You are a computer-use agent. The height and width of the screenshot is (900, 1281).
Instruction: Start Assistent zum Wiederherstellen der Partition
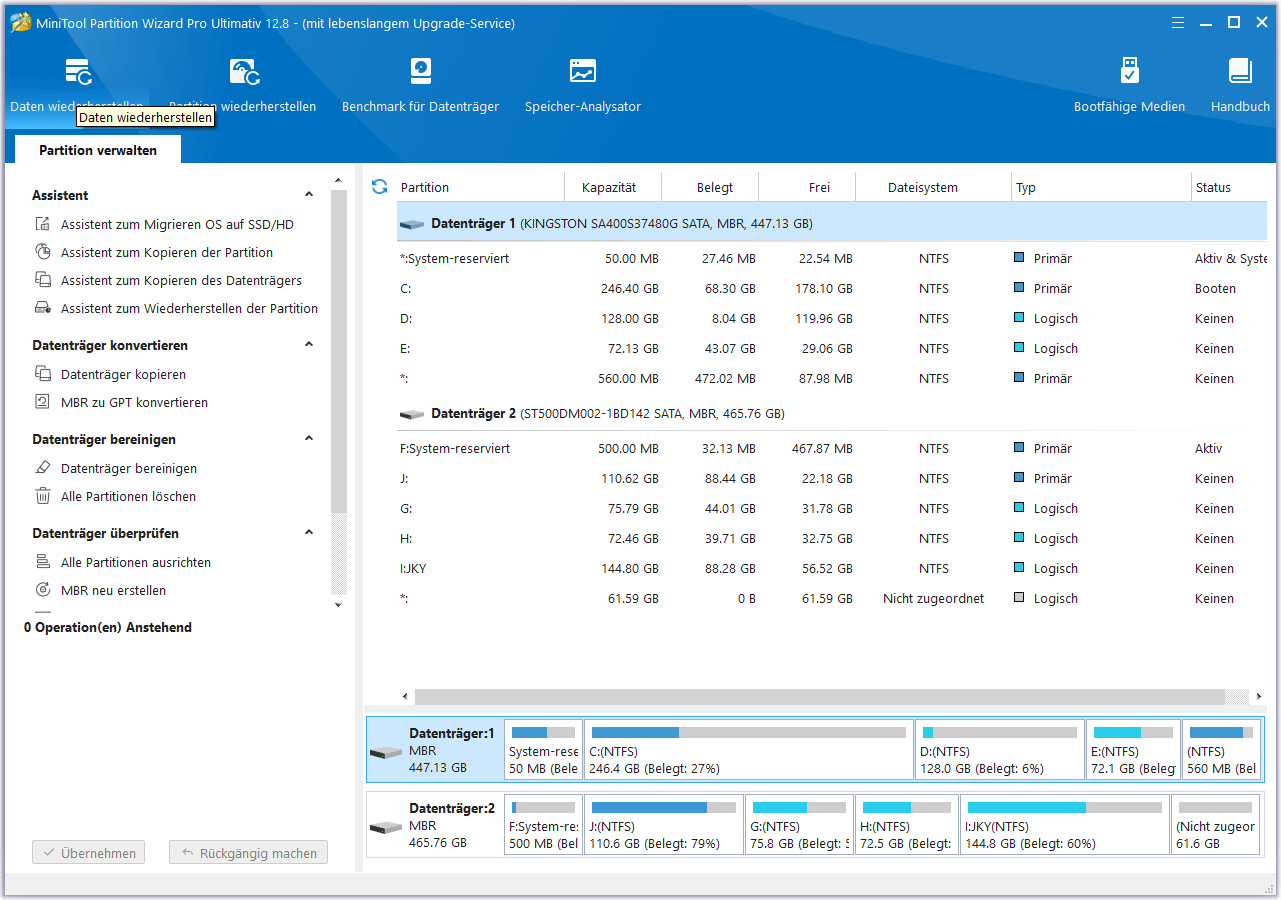click(189, 309)
